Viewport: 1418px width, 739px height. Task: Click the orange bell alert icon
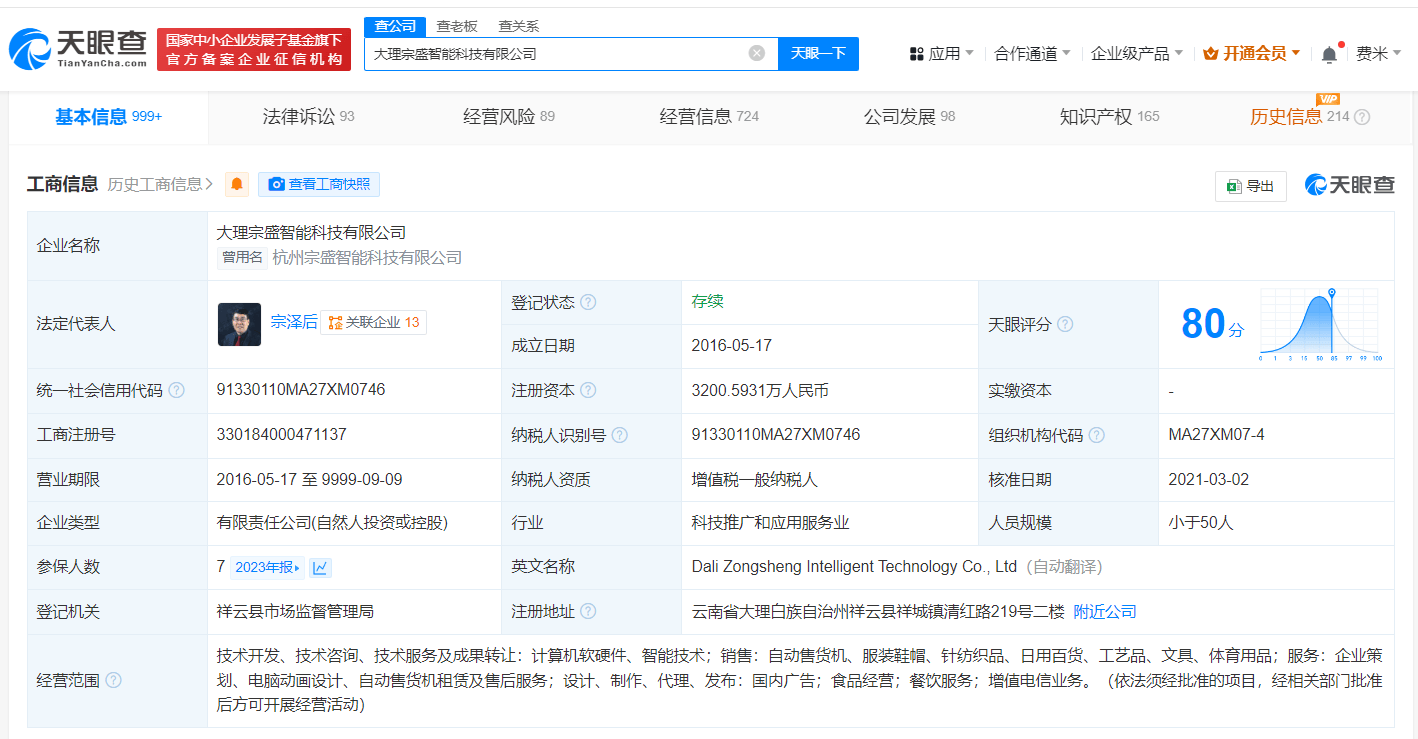[x=237, y=184]
